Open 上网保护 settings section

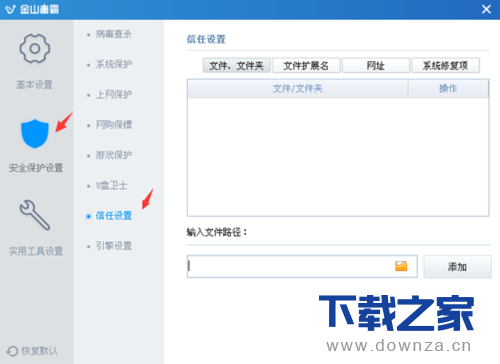pyautogui.click(x=114, y=94)
